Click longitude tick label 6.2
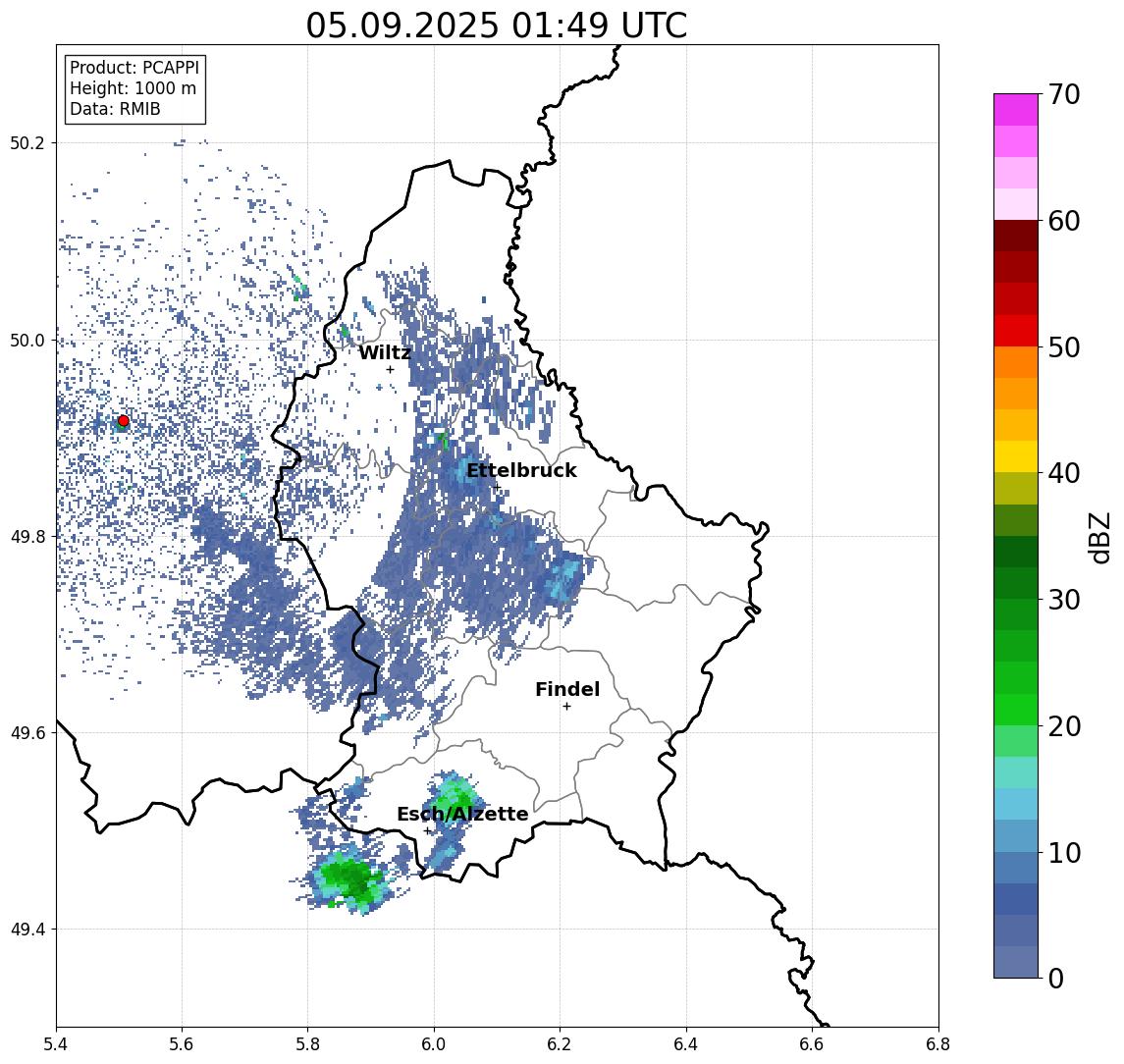Screen dimensions: 1124x1064 click(560, 1044)
